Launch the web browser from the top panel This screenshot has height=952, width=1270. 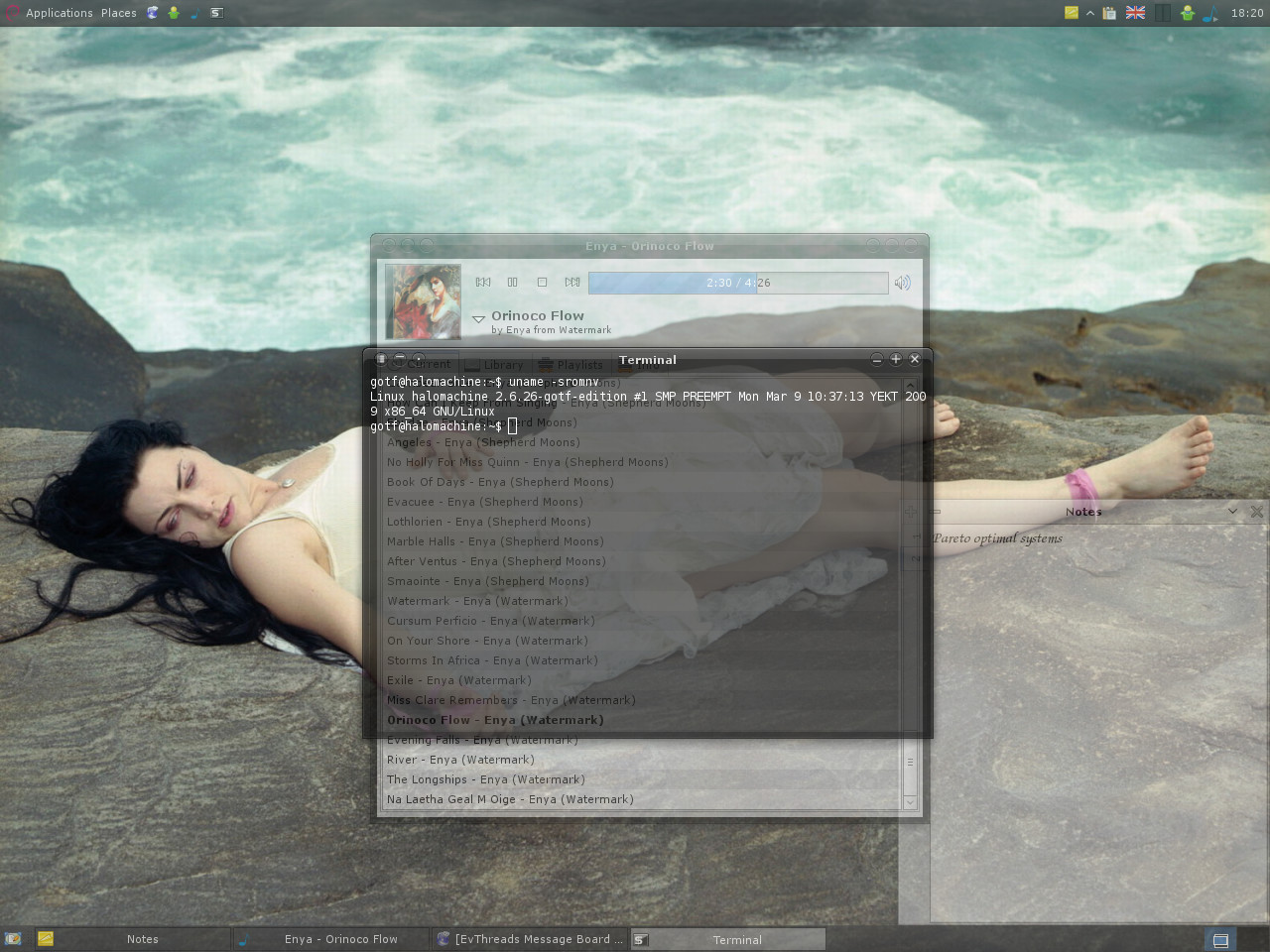[x=153, y=13]
